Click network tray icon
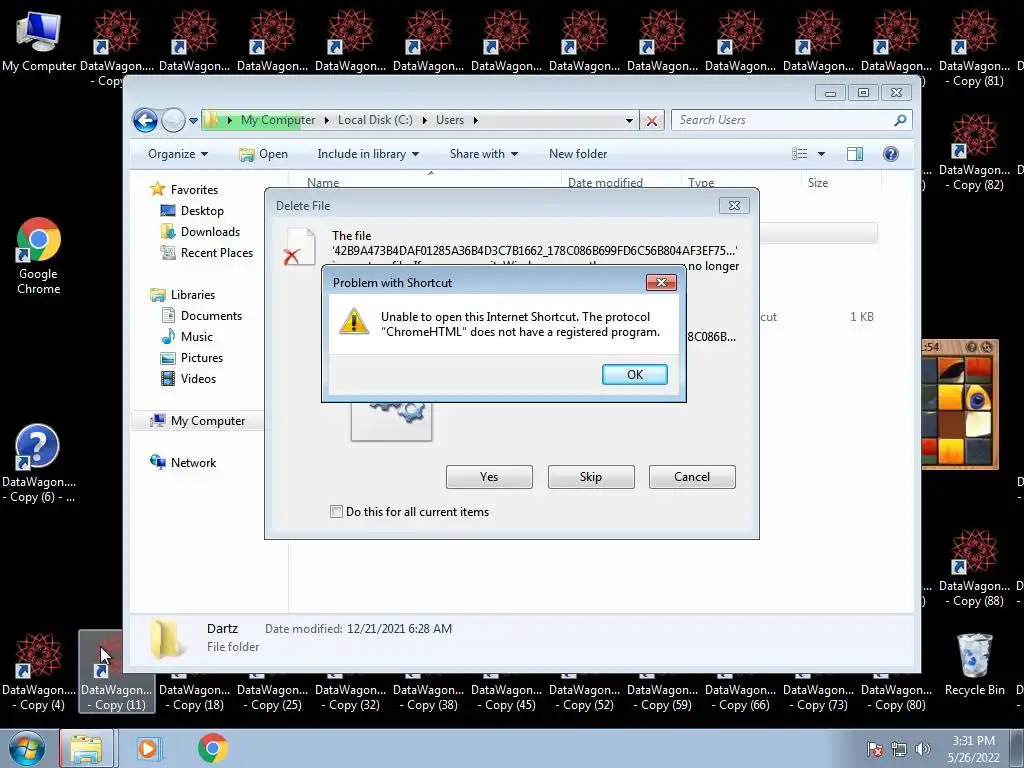Screen dimensions: 1024x768 (899, 749)
